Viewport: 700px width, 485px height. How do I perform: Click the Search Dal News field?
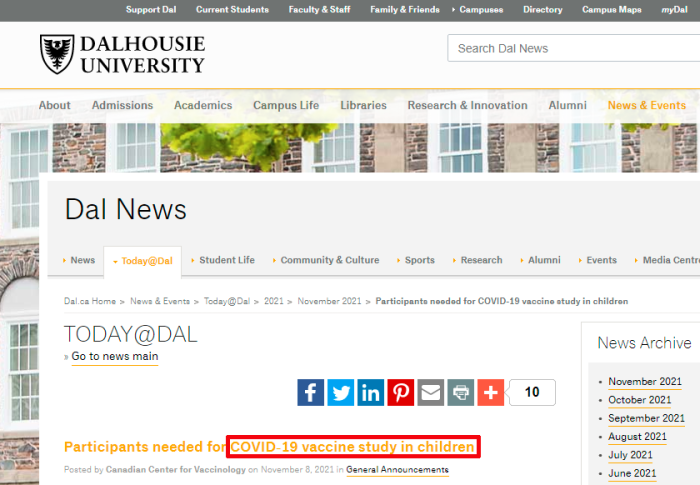(574, 48)
